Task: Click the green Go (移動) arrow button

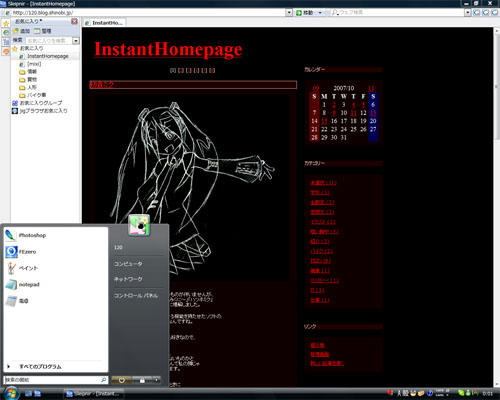Action: click(299, 13)
